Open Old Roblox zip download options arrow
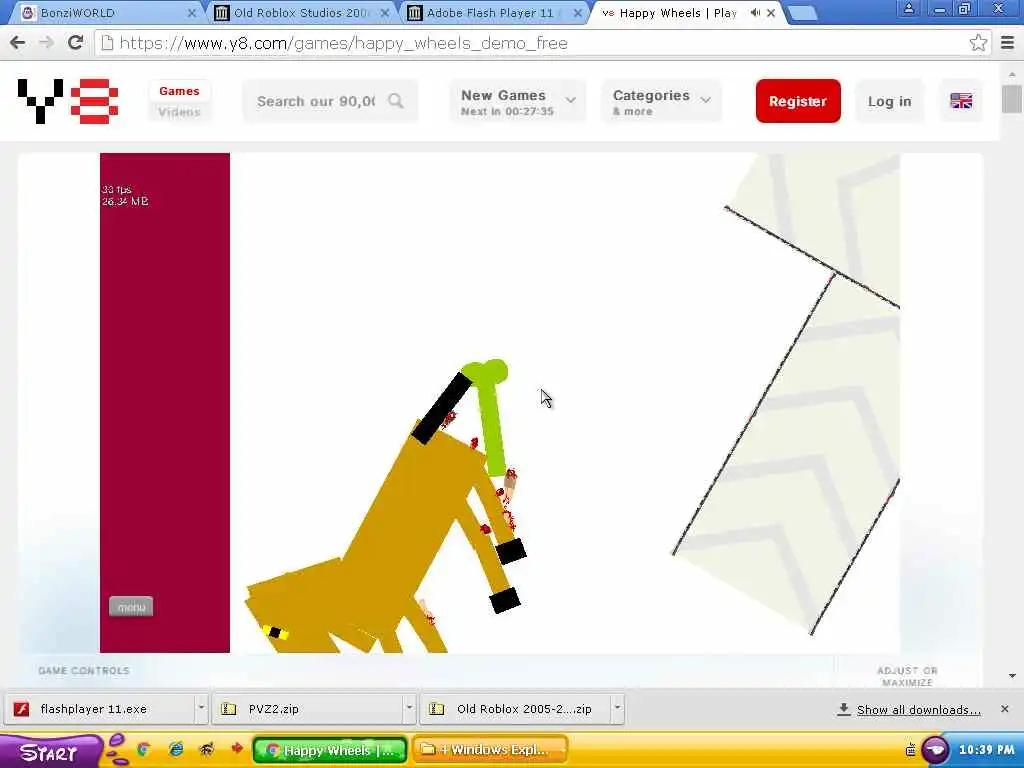Image resolution: width=1024 pixels, height=768 pixels. click(x=616, y=709)
